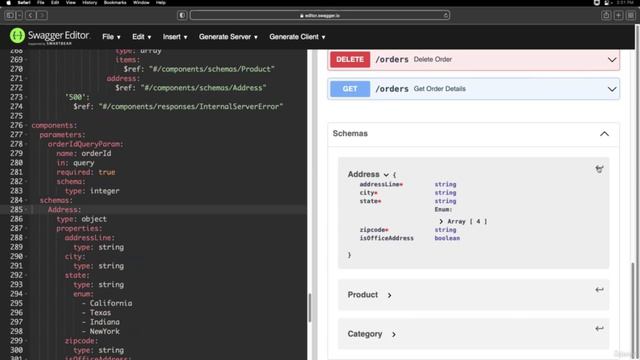Open the Swagger File menu
The width and height of the screenshot is (640, 360).
111,37
